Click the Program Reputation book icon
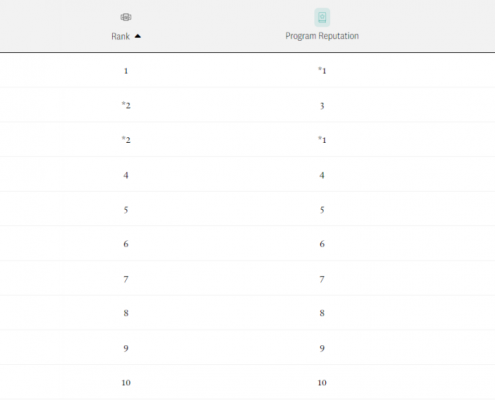 click(x=322, y=17)
